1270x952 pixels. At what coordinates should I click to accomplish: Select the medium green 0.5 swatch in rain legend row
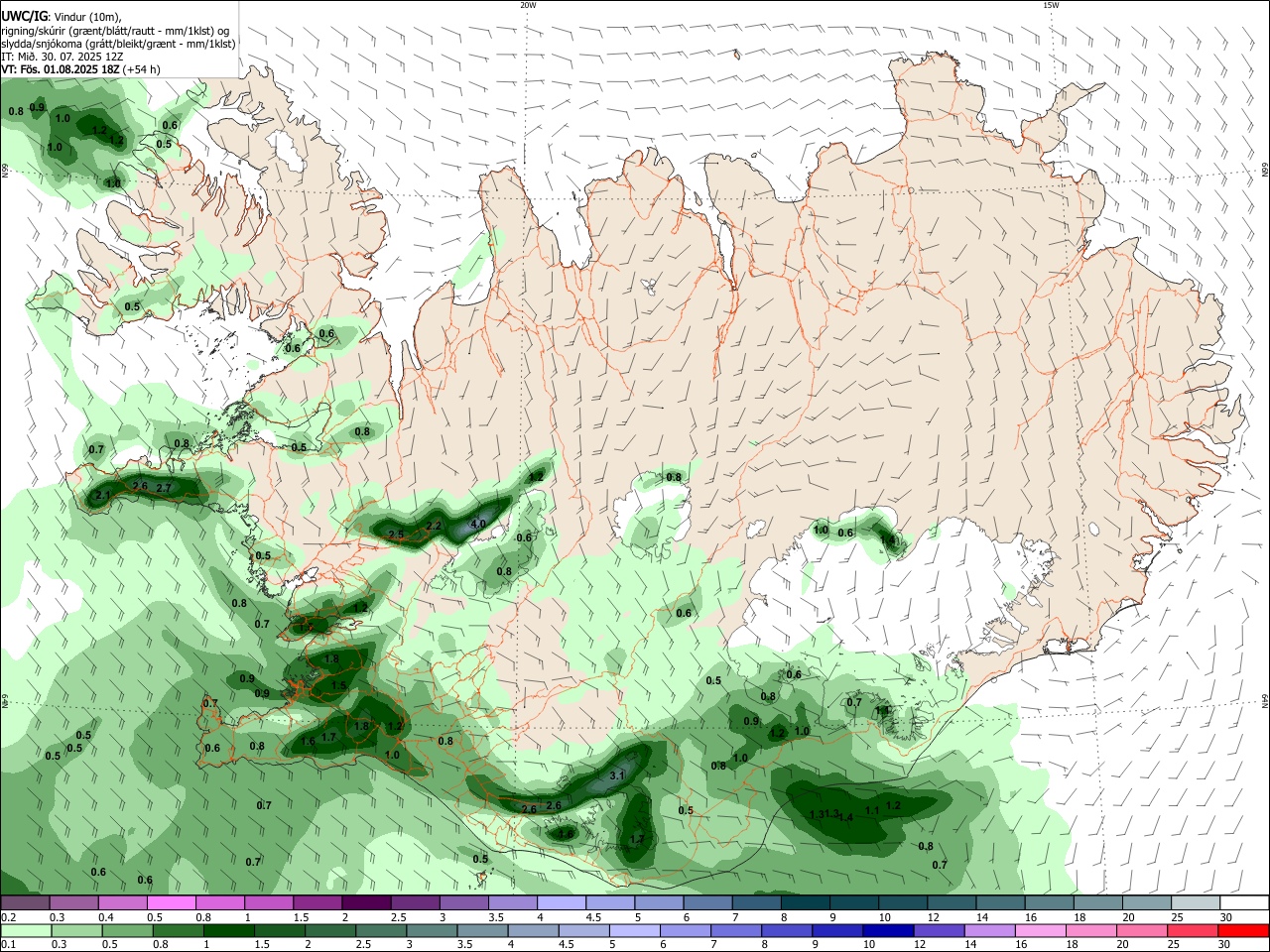(x=127, y=930)
